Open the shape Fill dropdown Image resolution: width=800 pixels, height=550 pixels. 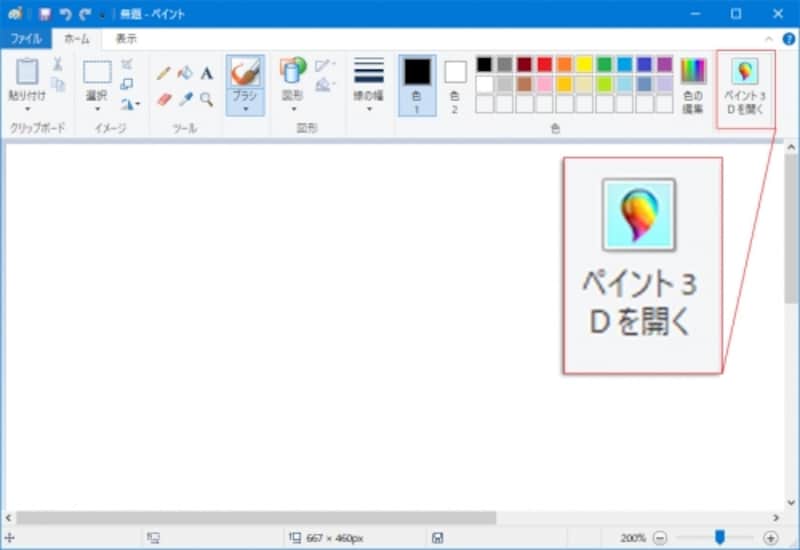coord(324,85)
